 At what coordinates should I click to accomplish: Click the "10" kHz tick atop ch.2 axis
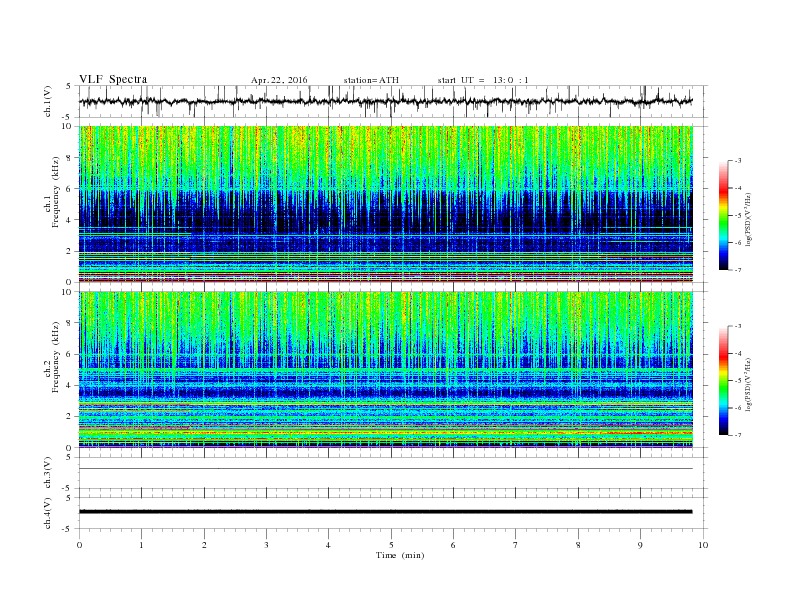coord(67,292)
